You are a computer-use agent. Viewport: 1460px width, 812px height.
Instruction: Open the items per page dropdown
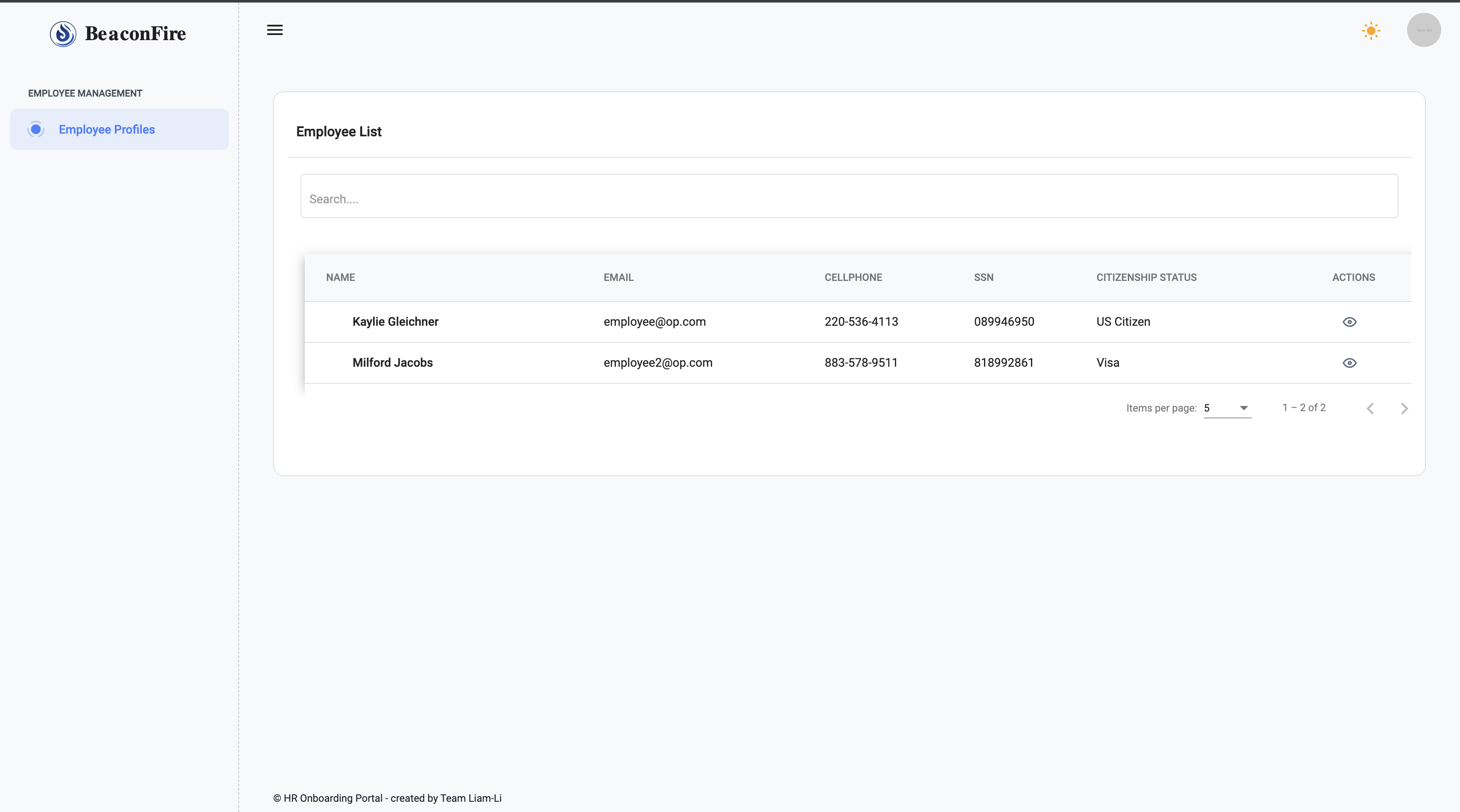(1227, 408)
